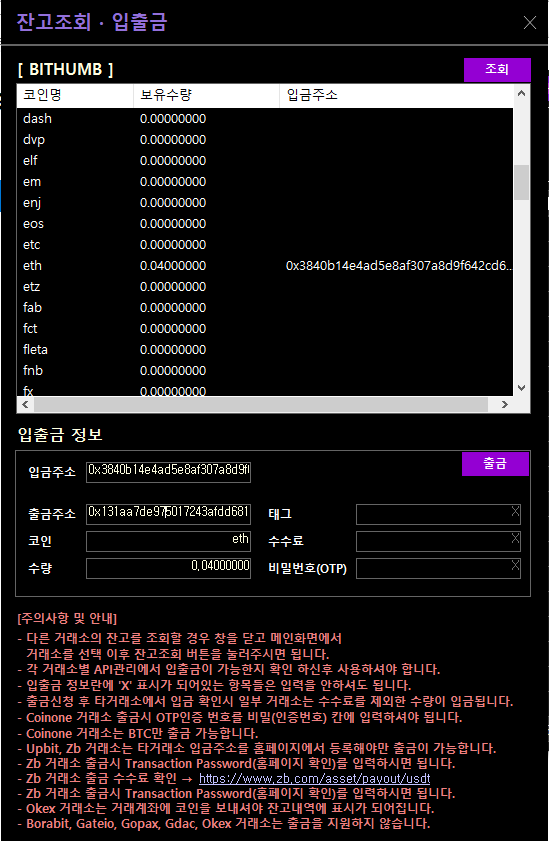This screenshot has width=549, height=844.
Task: Click the 출금 withdraw button
Action: coord(495,463)
